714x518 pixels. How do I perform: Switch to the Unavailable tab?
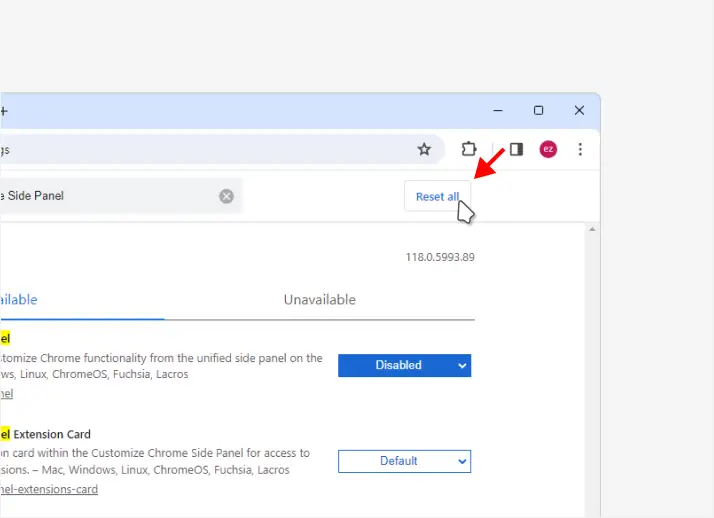[x=320, y=300]
